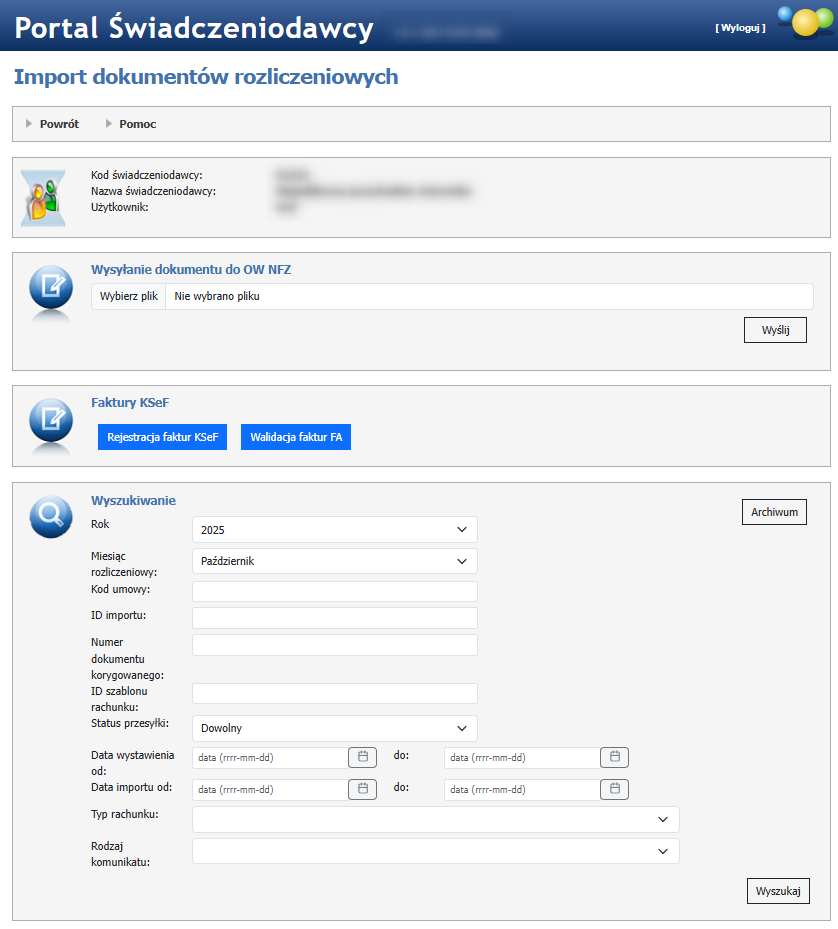Click Wybierz plik to choose file

click(129, 296)
